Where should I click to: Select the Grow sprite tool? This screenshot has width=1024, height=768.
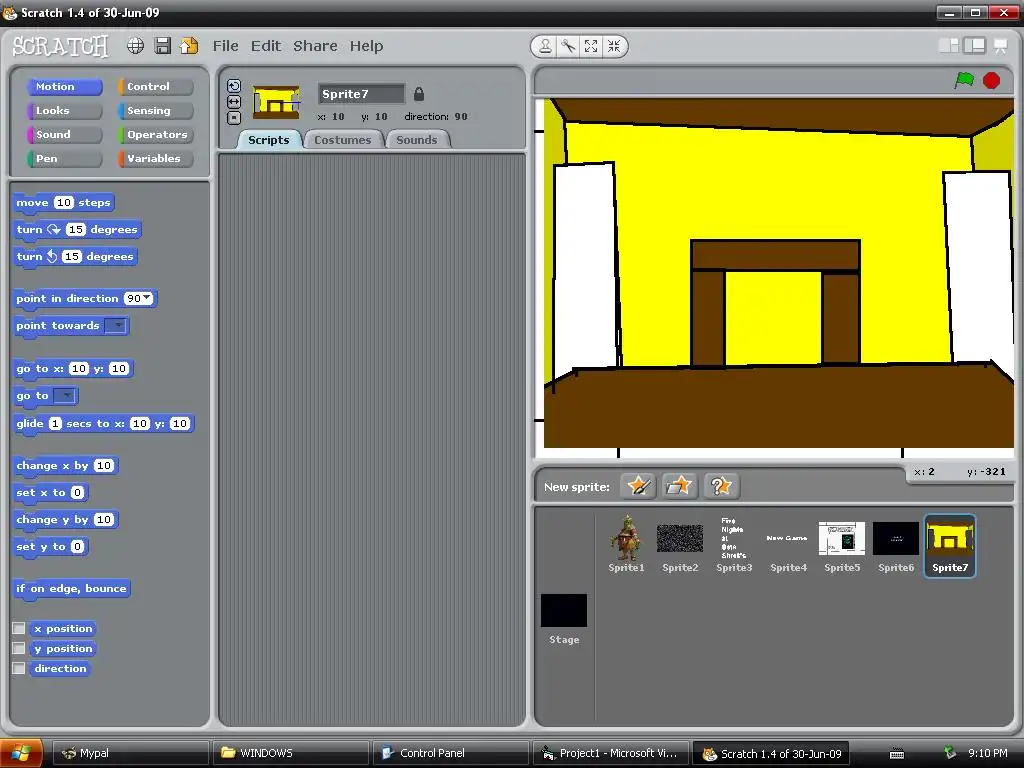[x=591, y=46]
